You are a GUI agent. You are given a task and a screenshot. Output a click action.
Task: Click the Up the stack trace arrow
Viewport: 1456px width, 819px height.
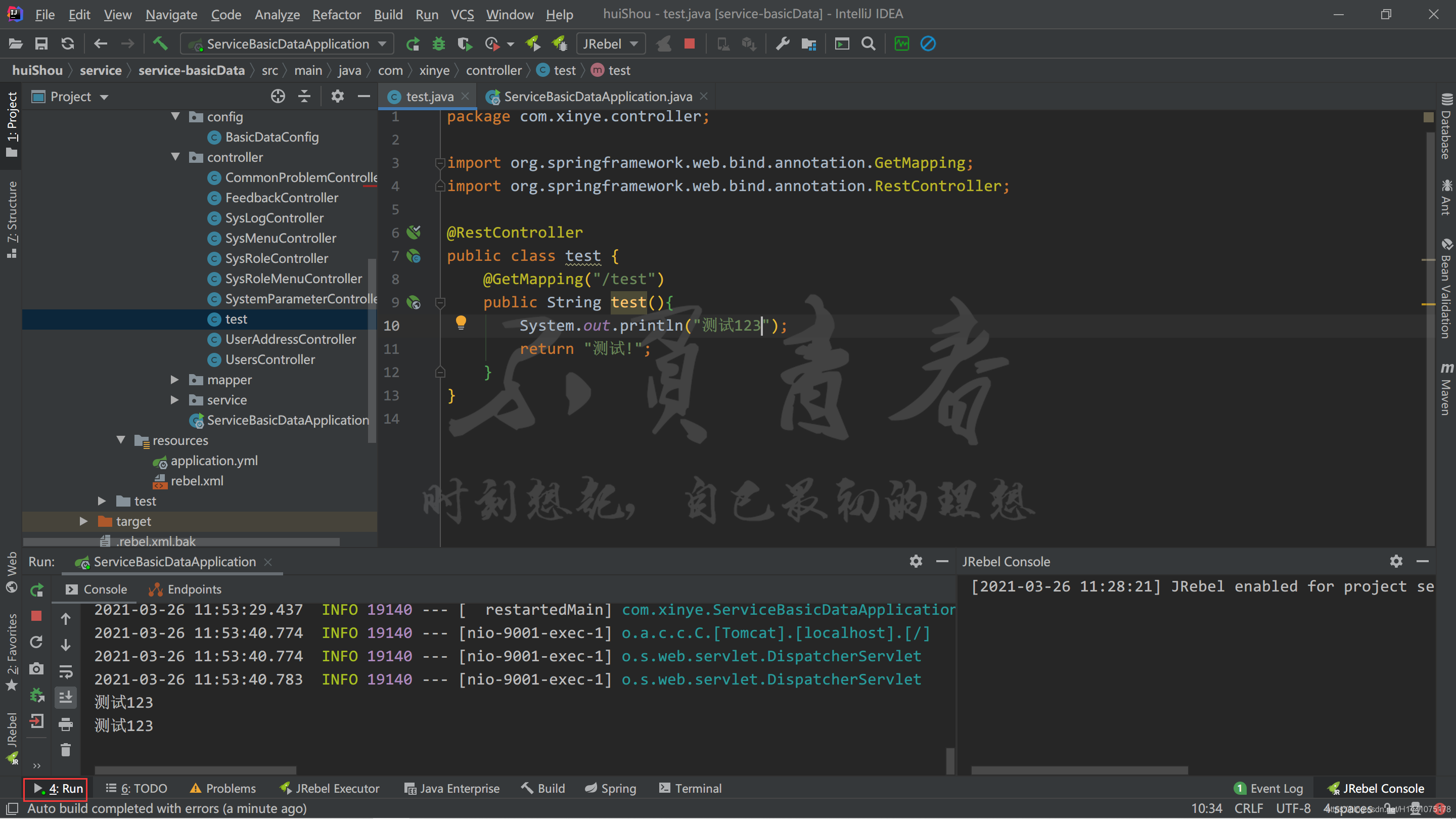(66, 619)
